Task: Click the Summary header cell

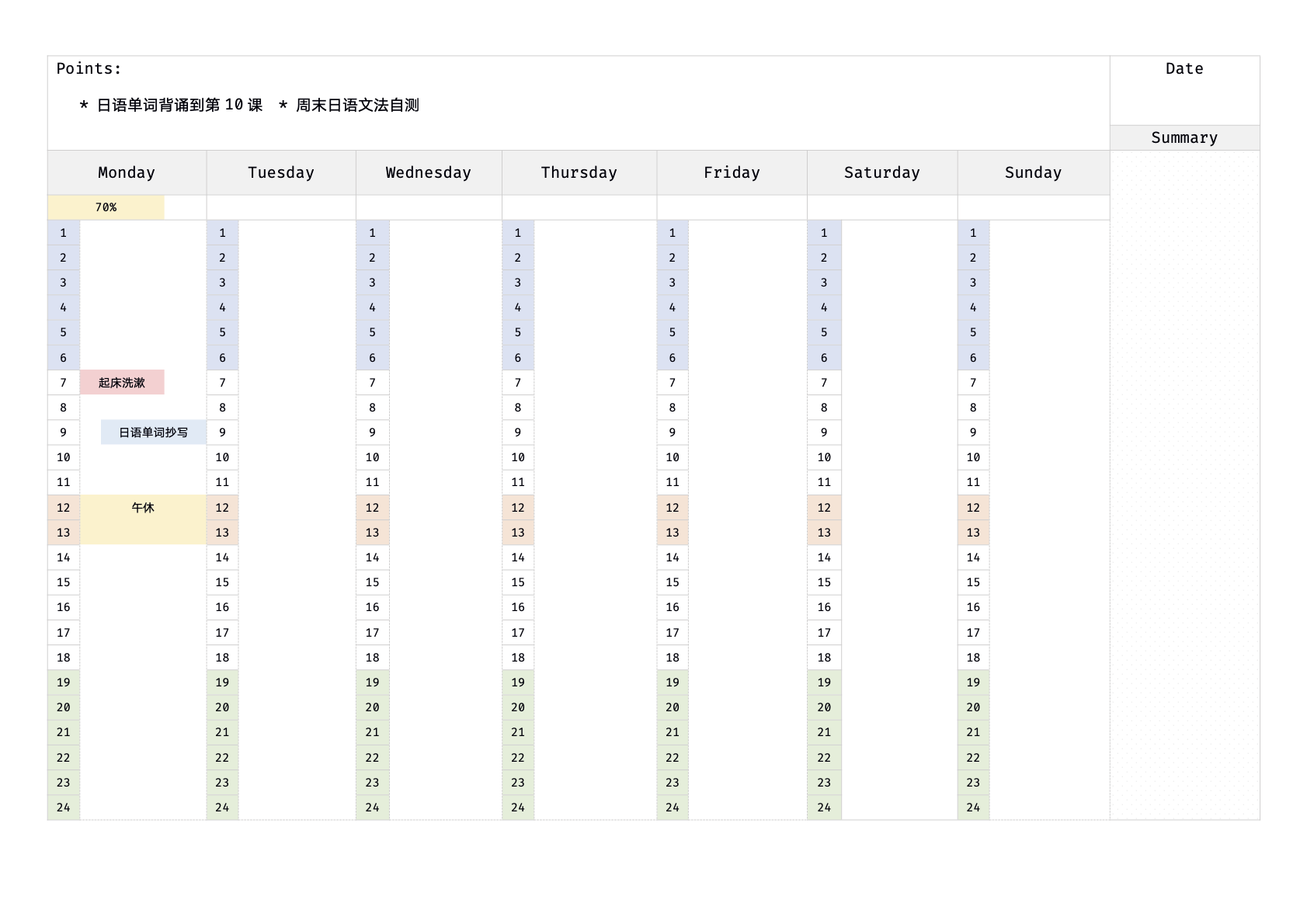Action: click(x=1184, y=137)
